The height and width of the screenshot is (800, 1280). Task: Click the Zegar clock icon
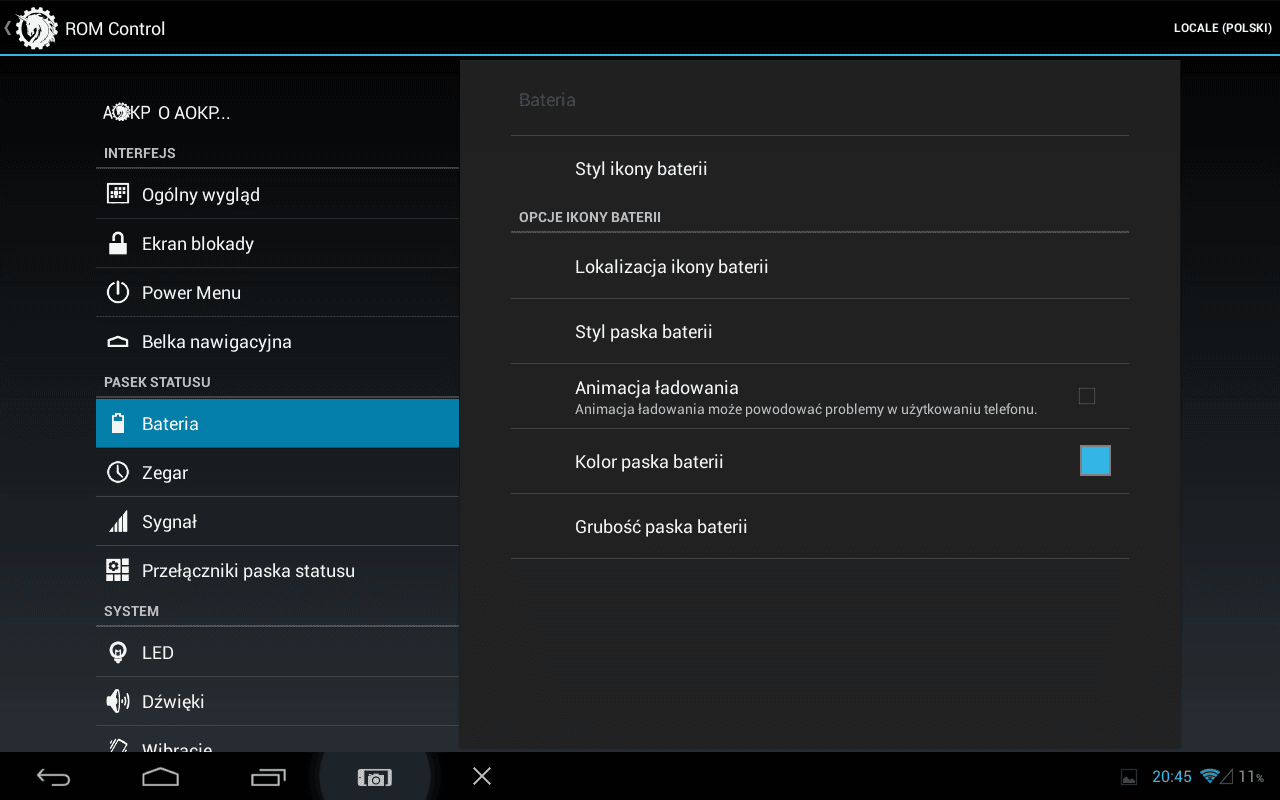[118, 472]
